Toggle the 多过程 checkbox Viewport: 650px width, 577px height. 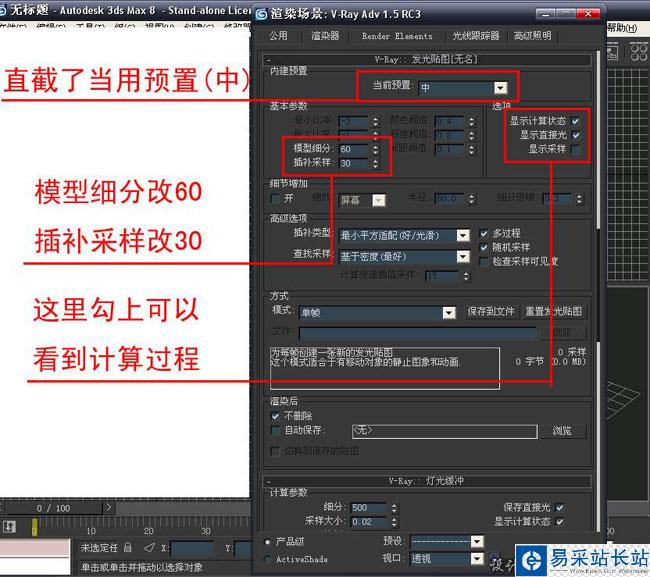click(483, 233)
